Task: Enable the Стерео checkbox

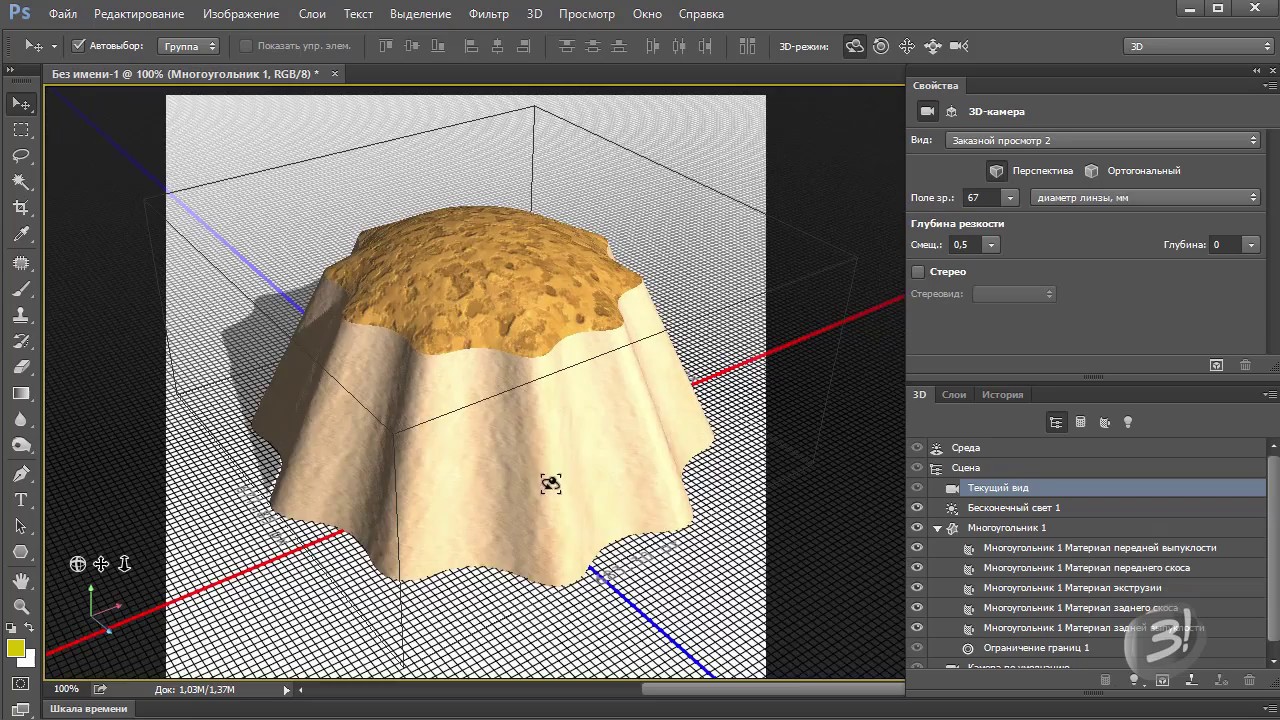Action: tap(918, 272)
